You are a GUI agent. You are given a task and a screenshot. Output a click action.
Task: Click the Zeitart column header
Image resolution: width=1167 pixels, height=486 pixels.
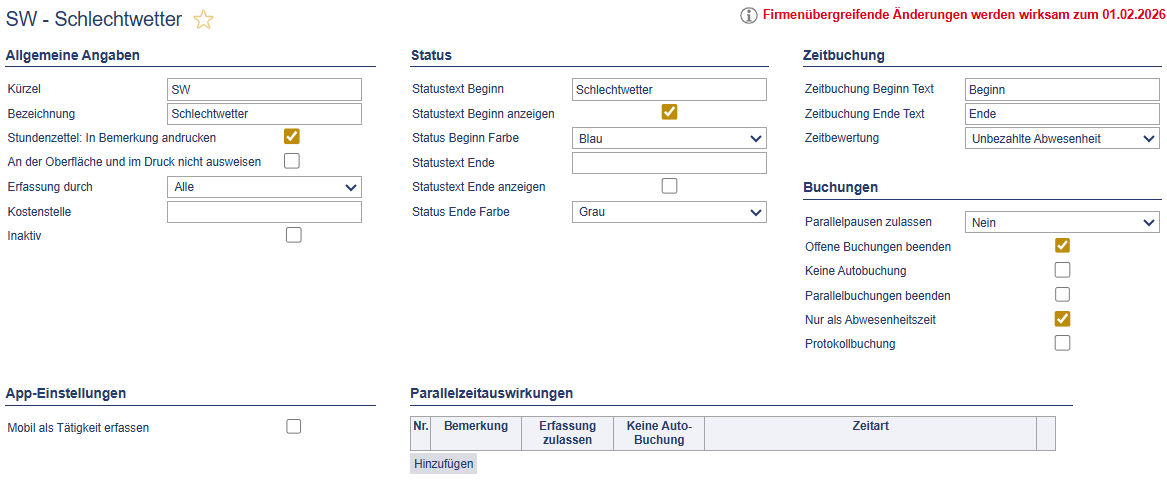click(870, 426)
